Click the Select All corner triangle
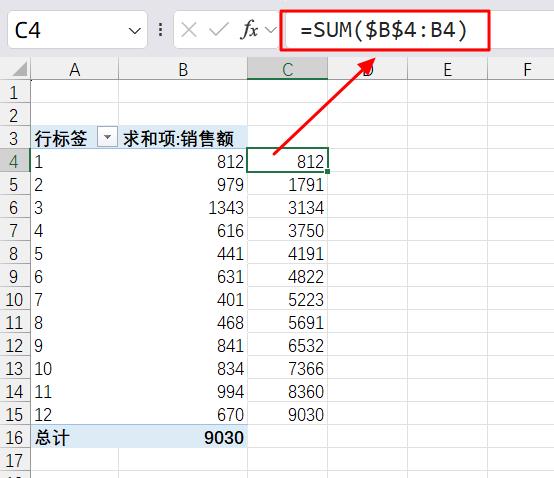The width and height of the screenshot is (554, 478). [x=20, y=69]
